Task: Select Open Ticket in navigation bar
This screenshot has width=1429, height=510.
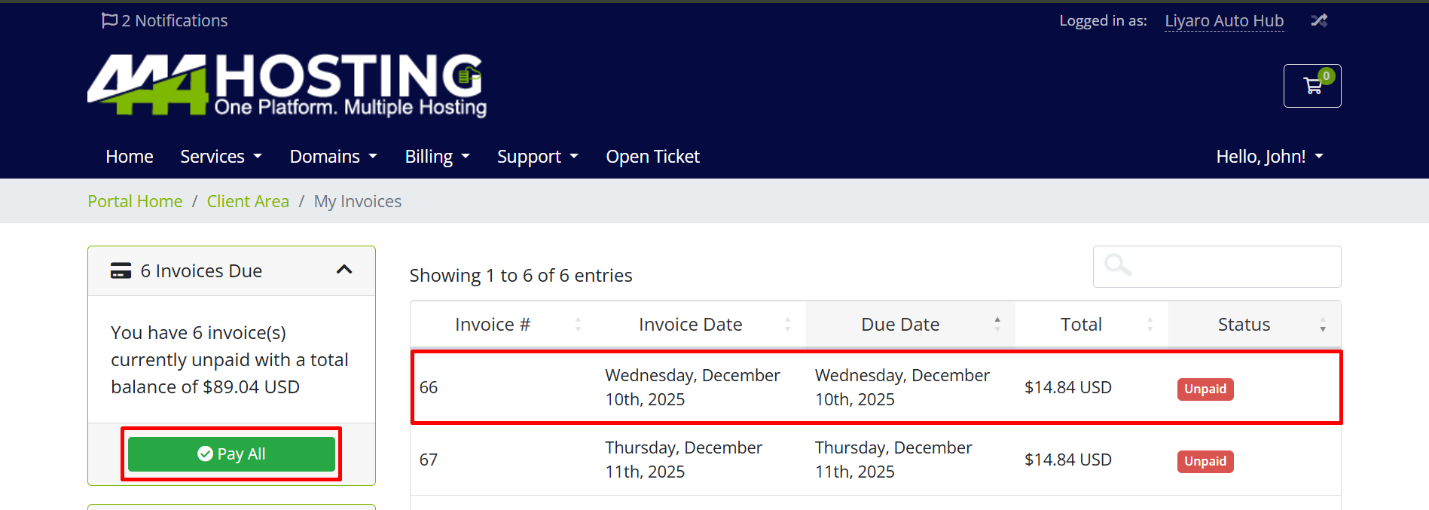Action: point(652,157)
